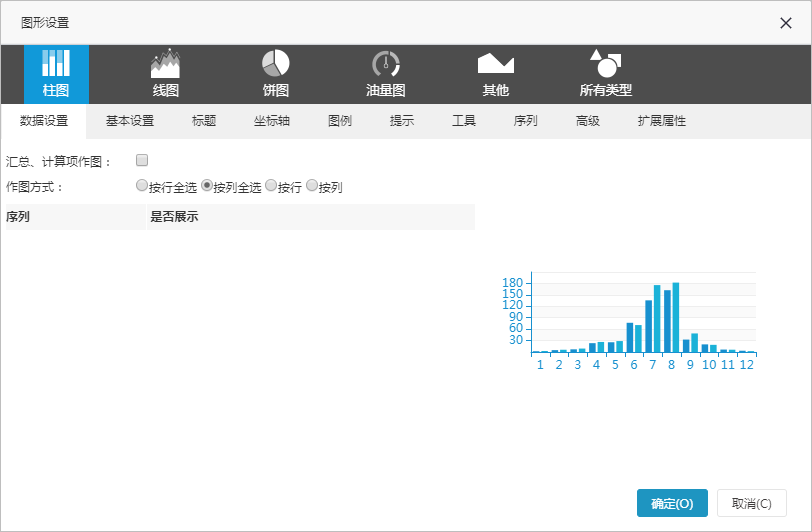Choose the 饼图 pie chart type

[x=276, y=74]
